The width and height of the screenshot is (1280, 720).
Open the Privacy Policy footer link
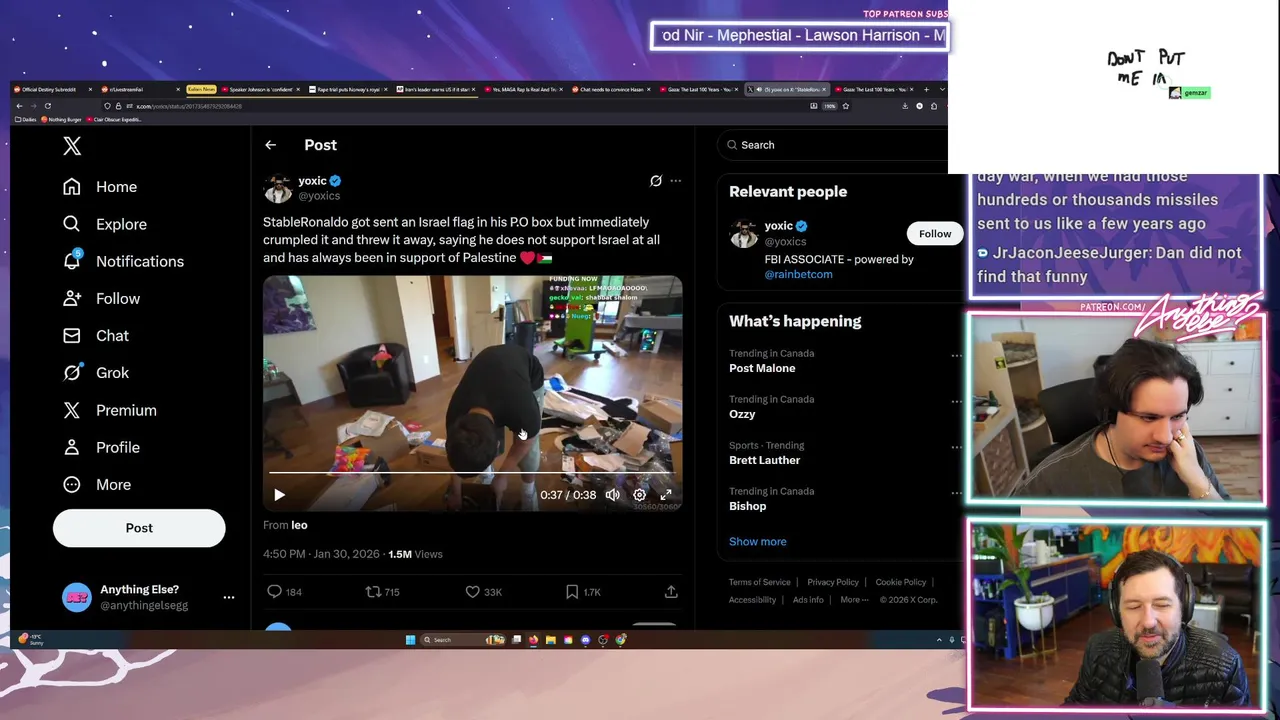coord(833,582)
